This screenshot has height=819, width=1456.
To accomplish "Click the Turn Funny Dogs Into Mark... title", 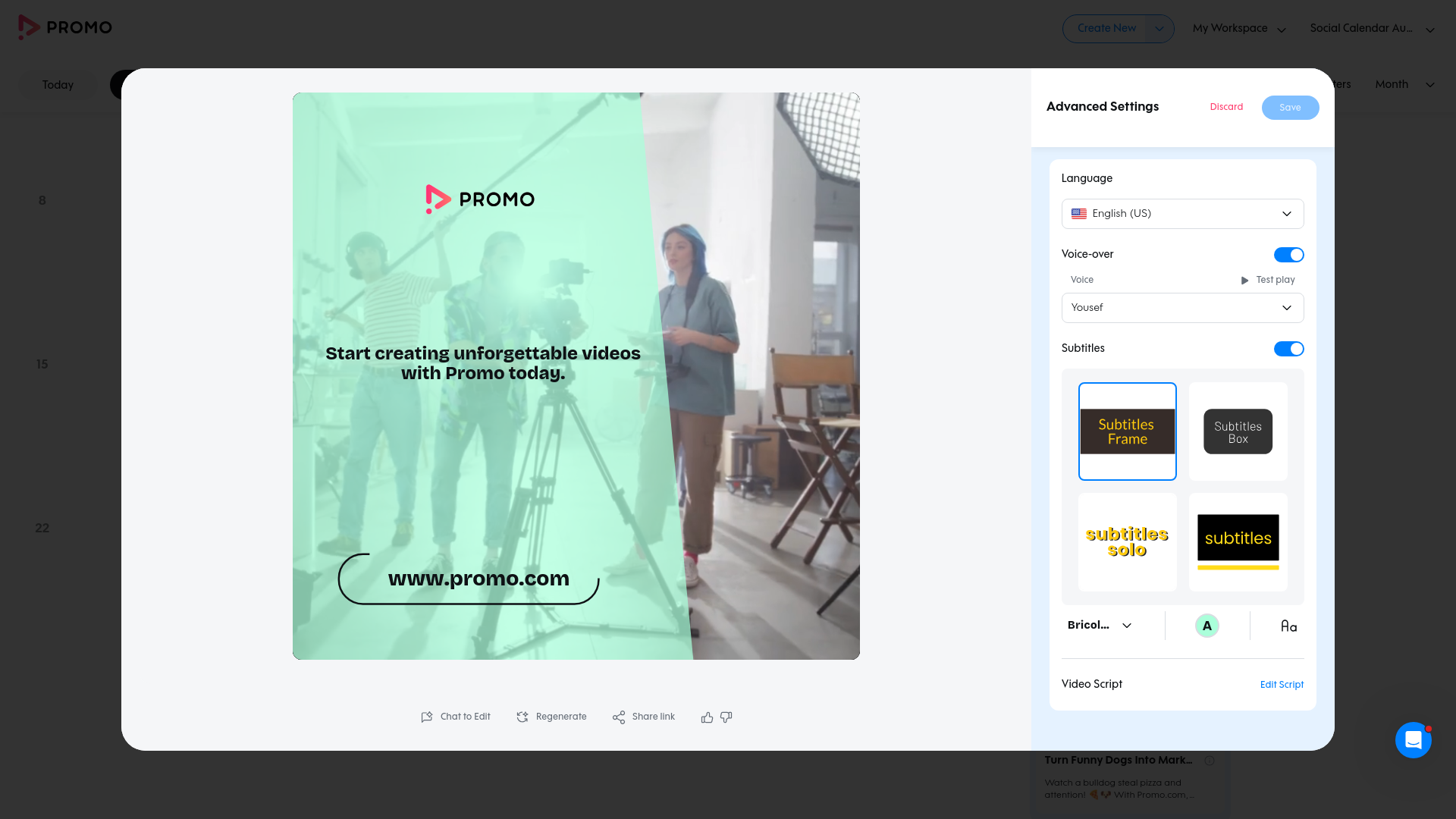I will 1119,761.
